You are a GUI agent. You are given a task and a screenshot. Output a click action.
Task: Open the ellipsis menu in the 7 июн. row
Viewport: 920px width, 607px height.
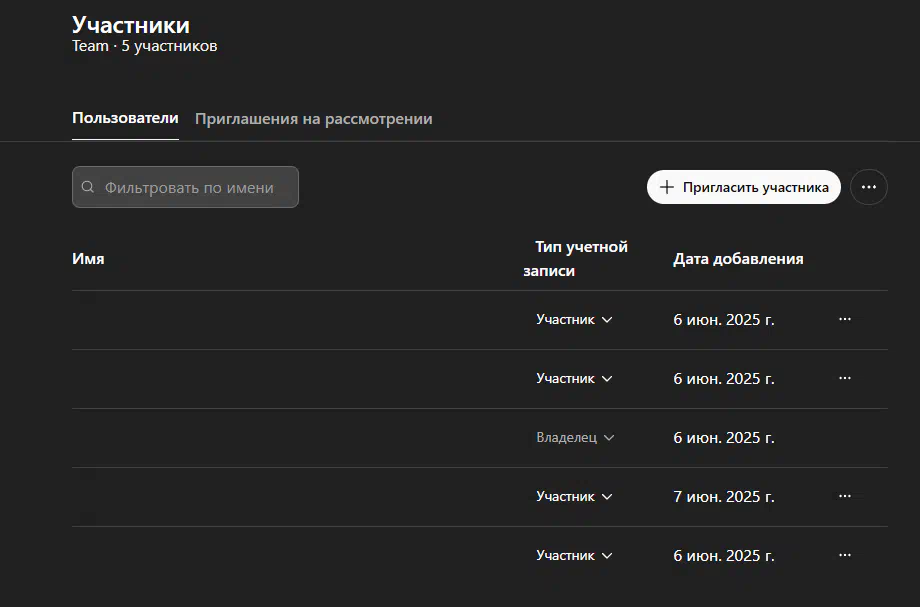845,496
